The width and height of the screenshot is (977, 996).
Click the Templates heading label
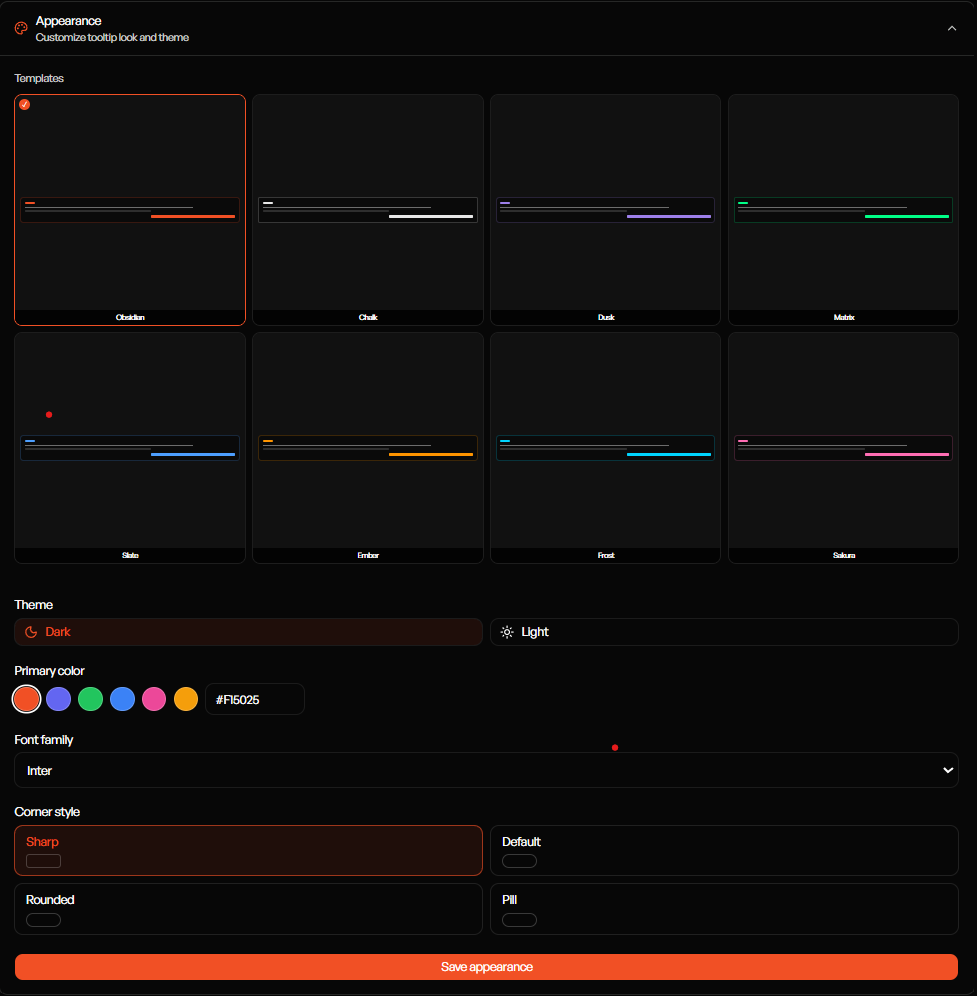[x=39, y=78]
